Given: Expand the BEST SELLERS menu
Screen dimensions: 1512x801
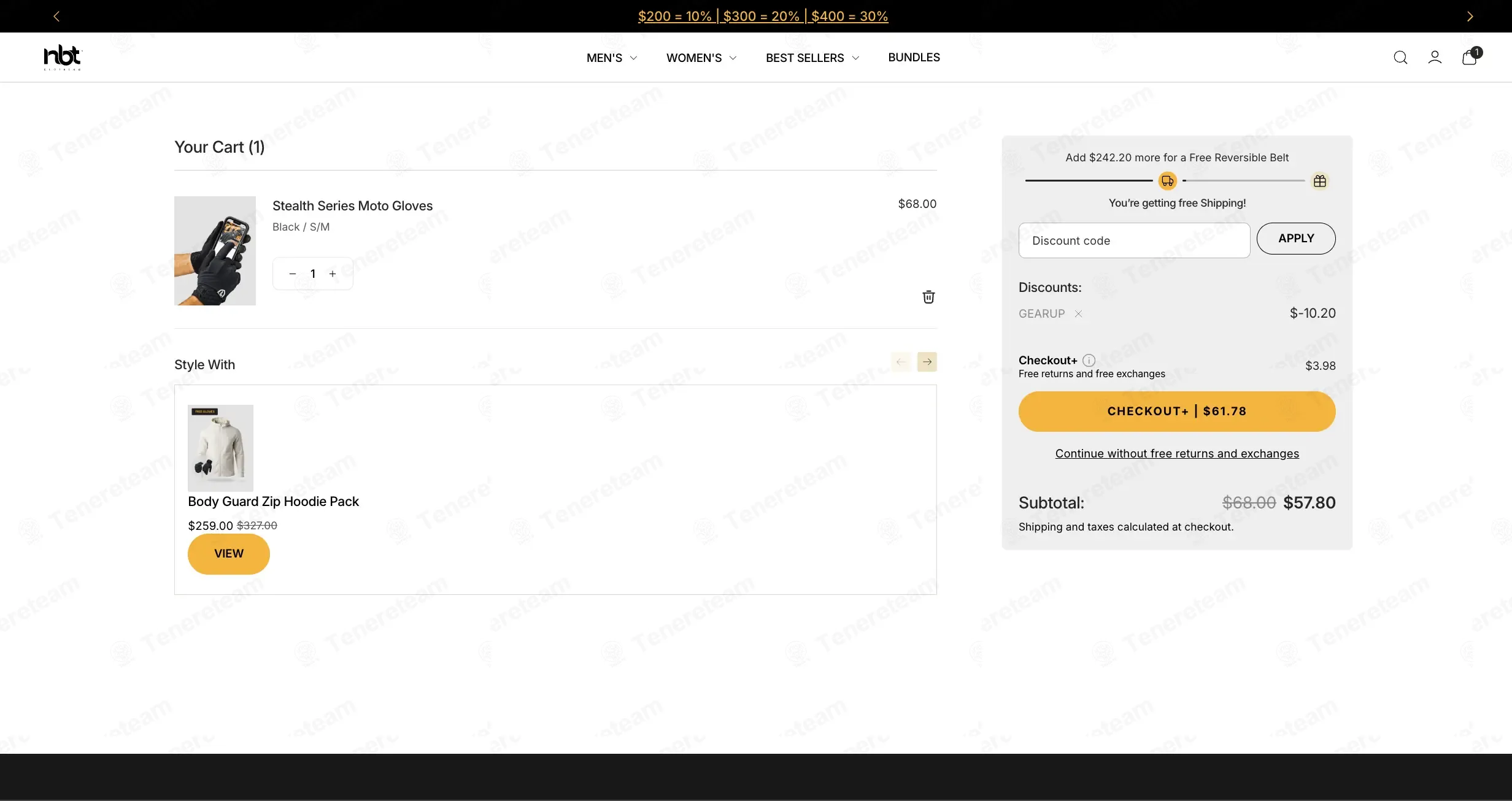Looking at the screenshot, I should pos(812,58).
